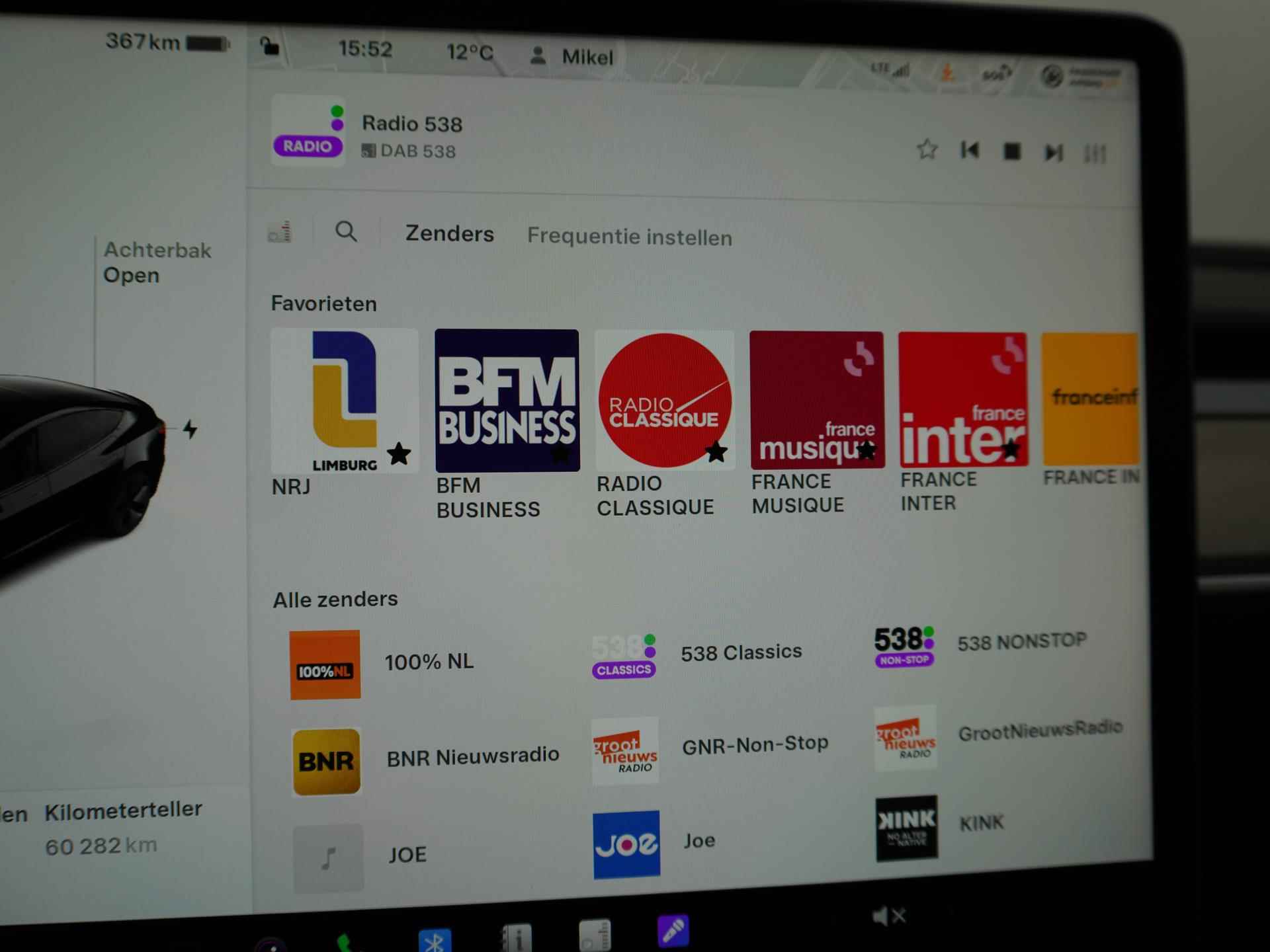
Task: Skip to previous radio station
Action: pos(970,151)
